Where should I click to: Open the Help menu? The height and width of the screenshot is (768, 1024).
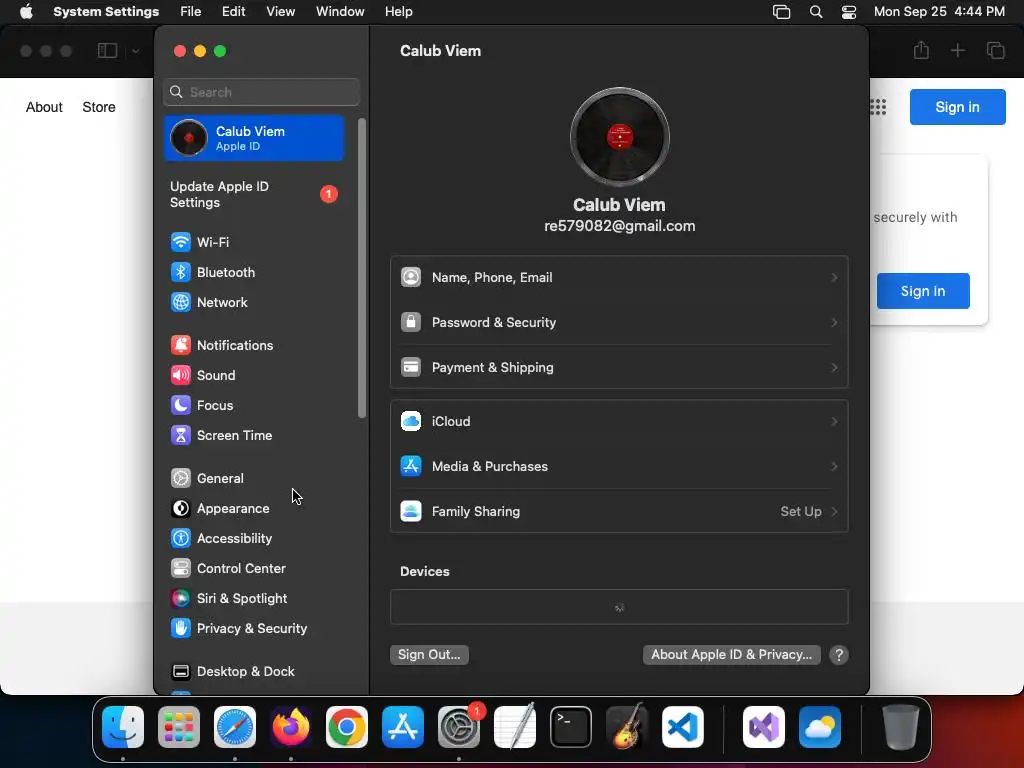pyautogui.click(x=398, y=12)
